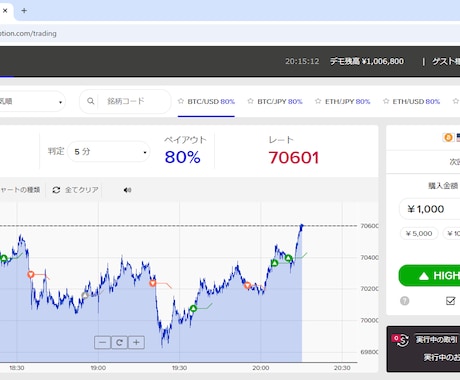Click the browser address bar URL
Viewport: 460px width, 380px height.
pos(28,33)
